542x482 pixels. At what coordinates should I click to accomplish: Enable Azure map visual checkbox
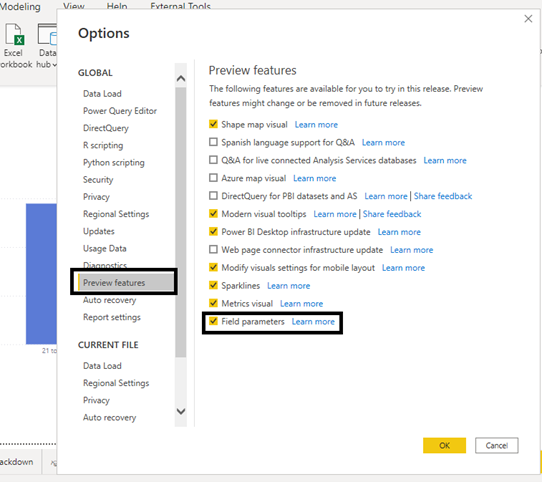coord(213,178)
